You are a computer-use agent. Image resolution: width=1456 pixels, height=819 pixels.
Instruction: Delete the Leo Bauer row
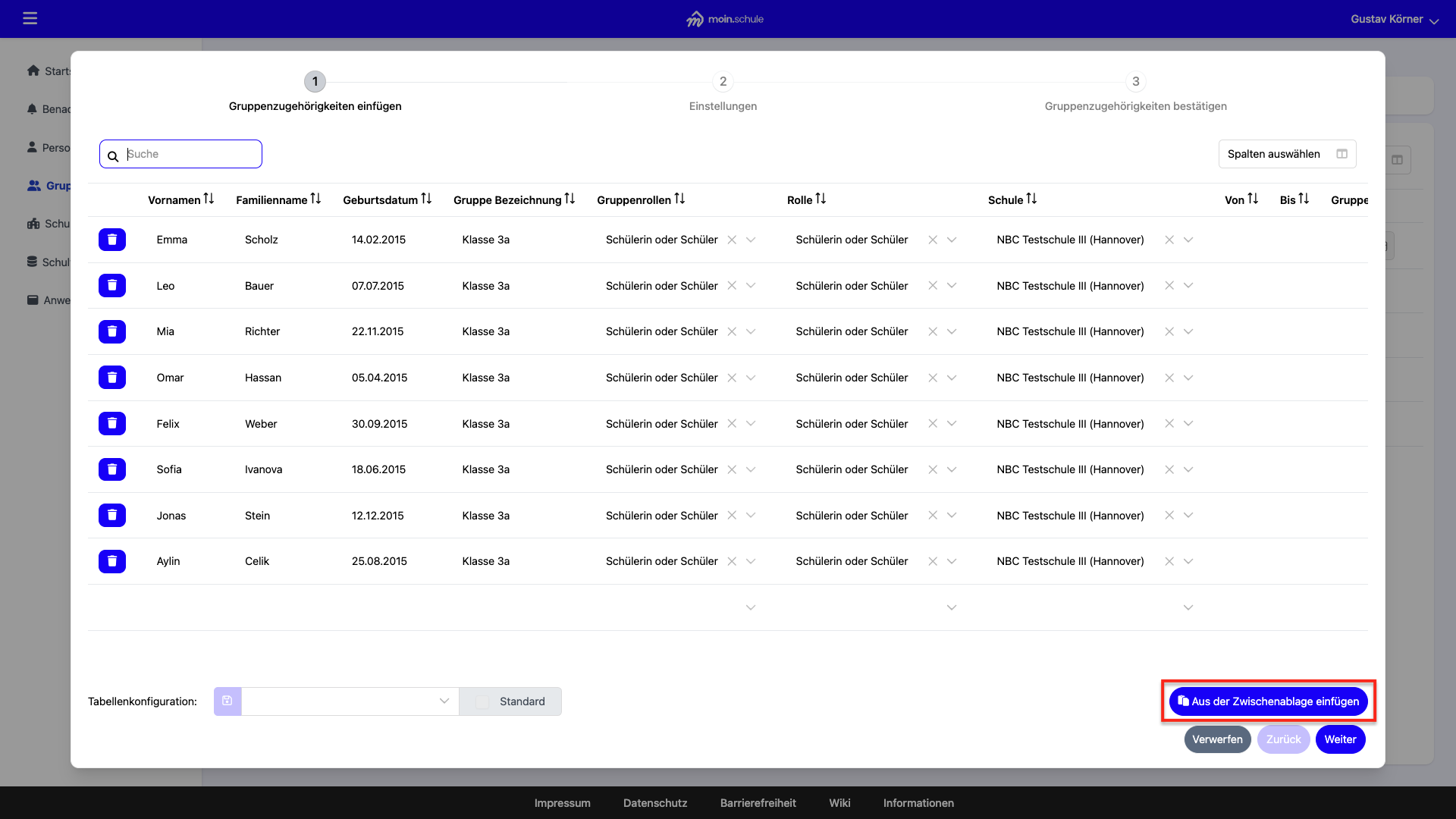[112, 286]
